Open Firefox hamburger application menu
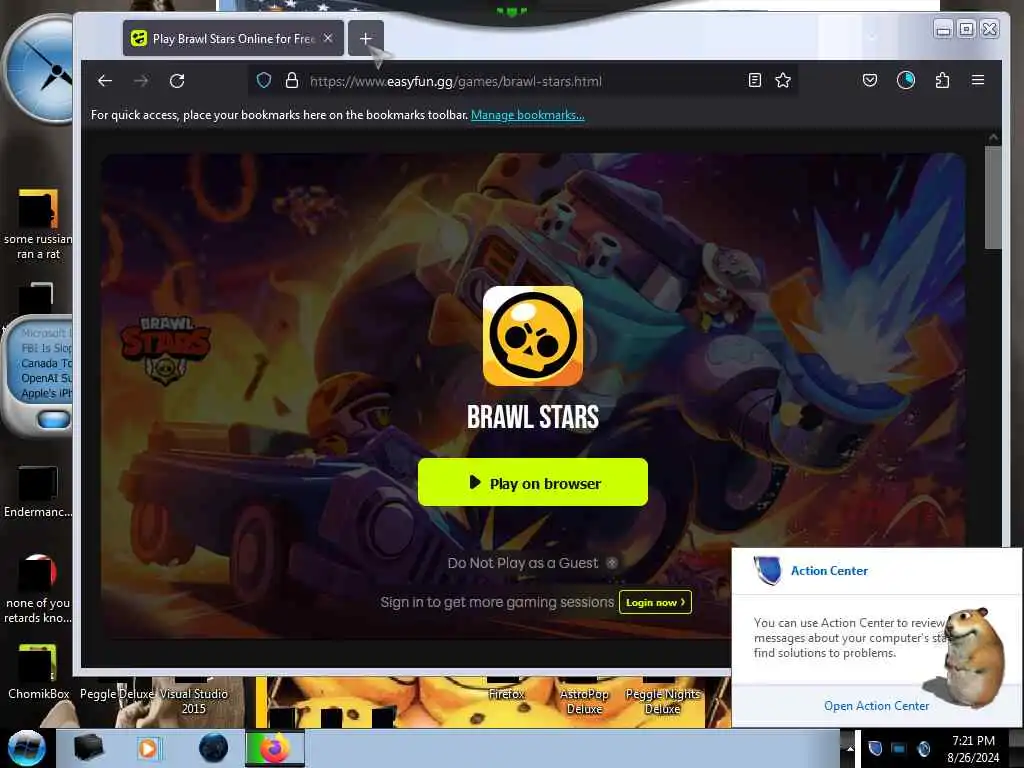The height and width of the screenshot is (768, 1024). [x=978, y=80]
